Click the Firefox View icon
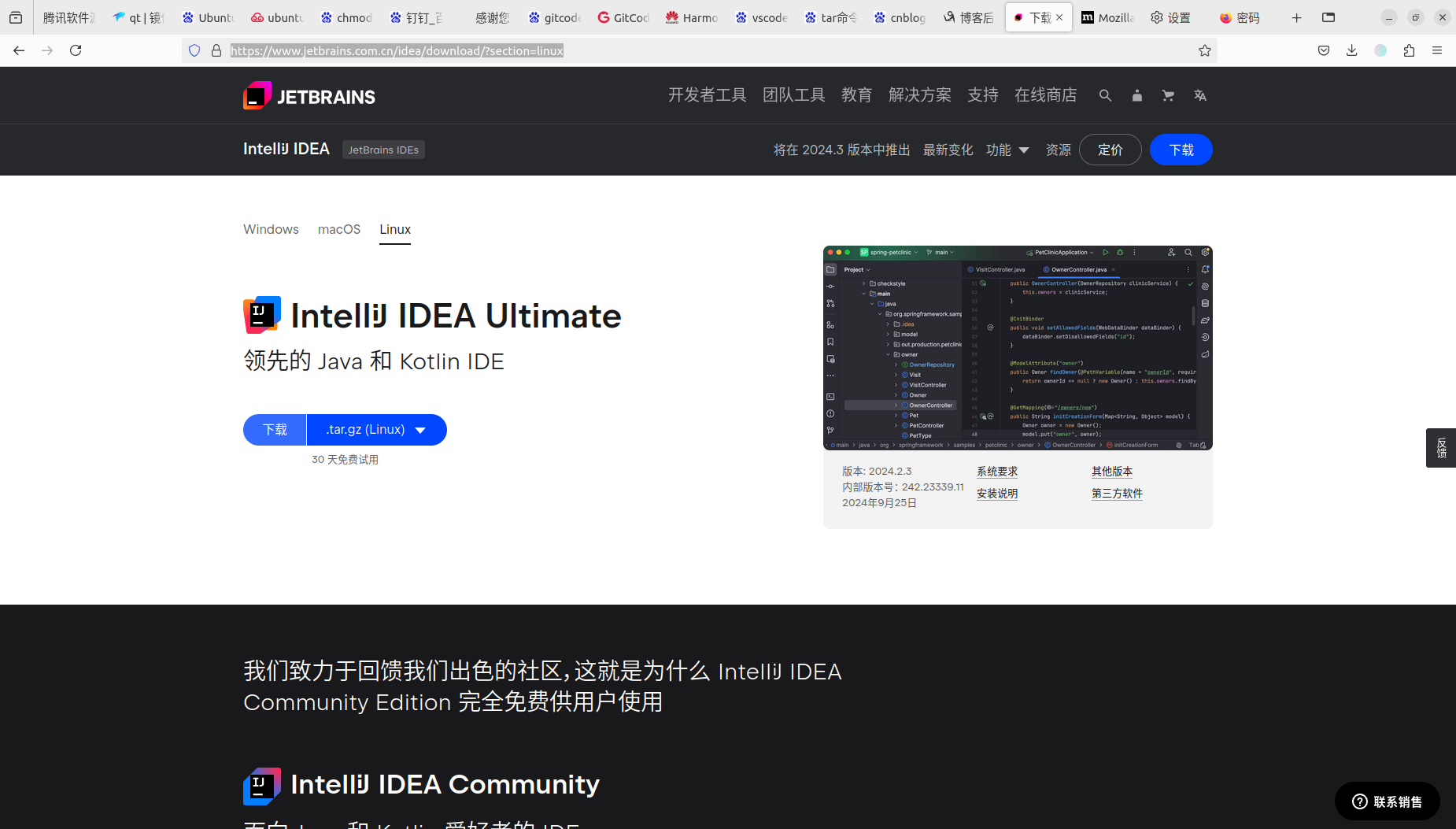The width and height of the screenshot is (1456, 829). click(x=16, y=17)
